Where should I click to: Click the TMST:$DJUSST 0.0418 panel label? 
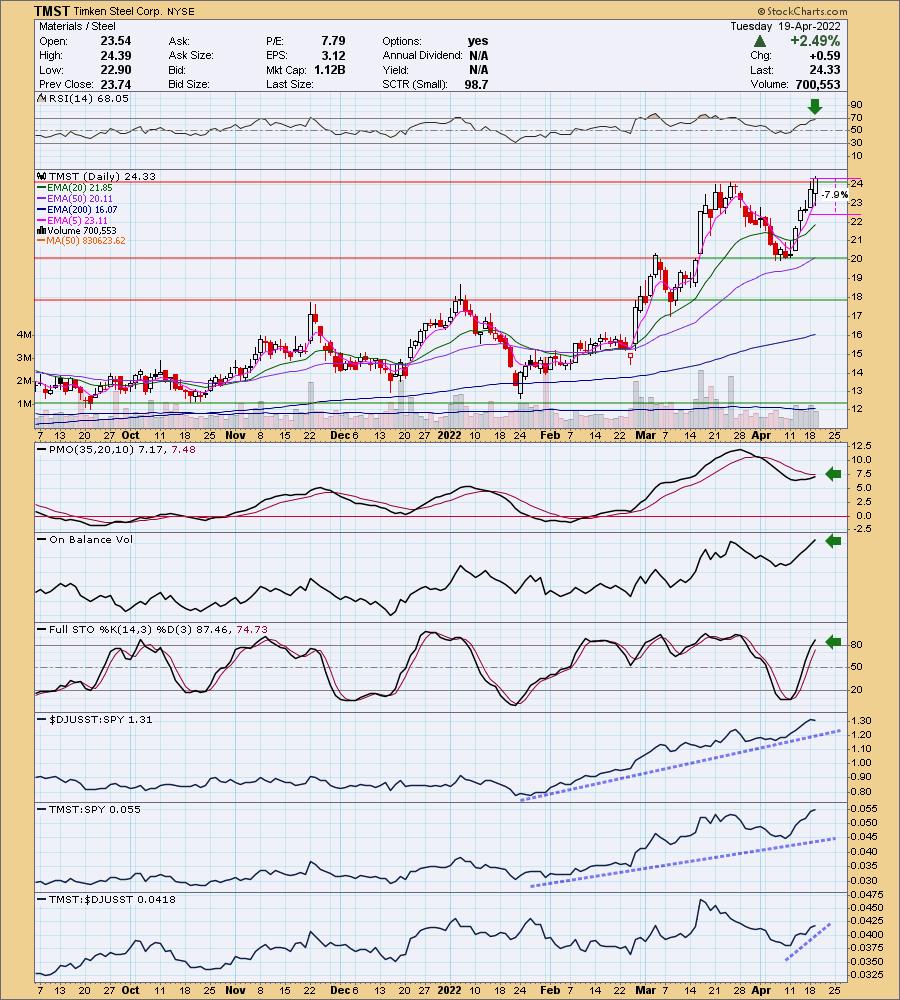coord(107,899)
